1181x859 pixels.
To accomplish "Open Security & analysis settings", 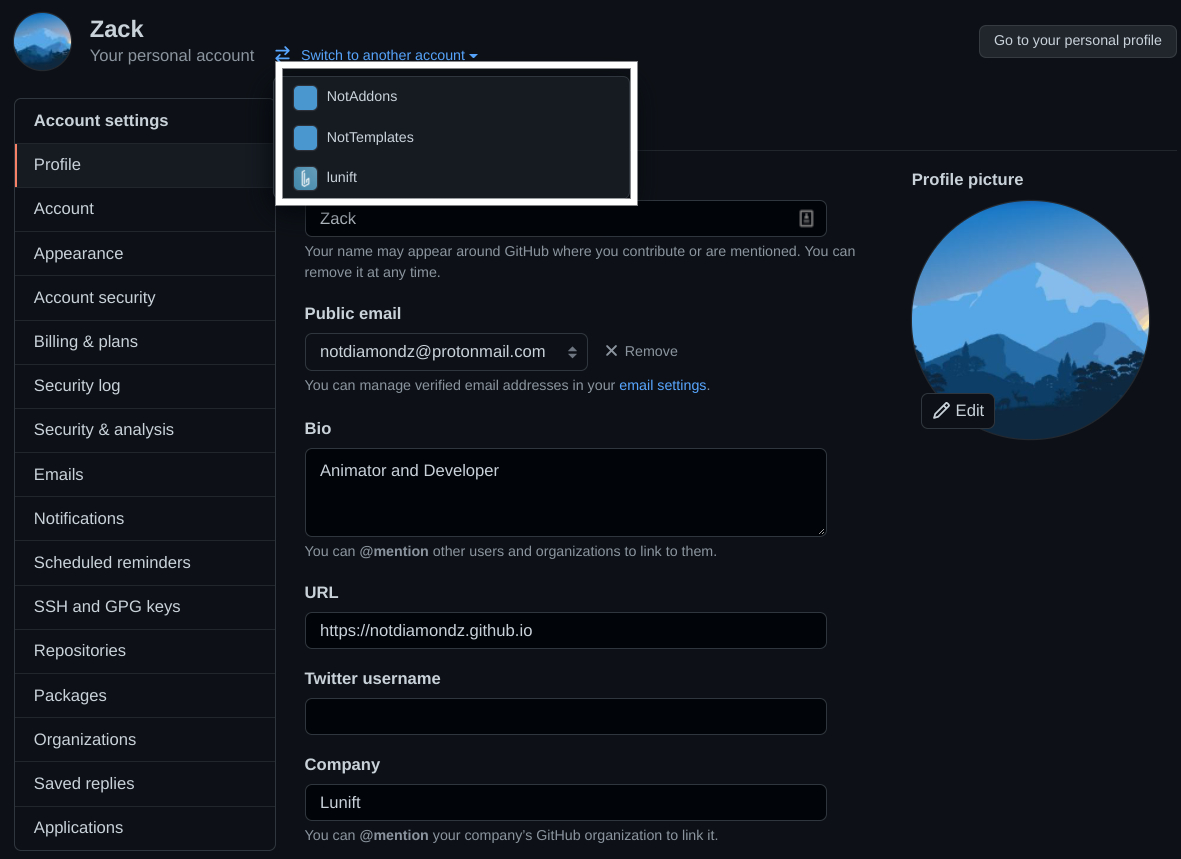I will (x=145, y=430).
